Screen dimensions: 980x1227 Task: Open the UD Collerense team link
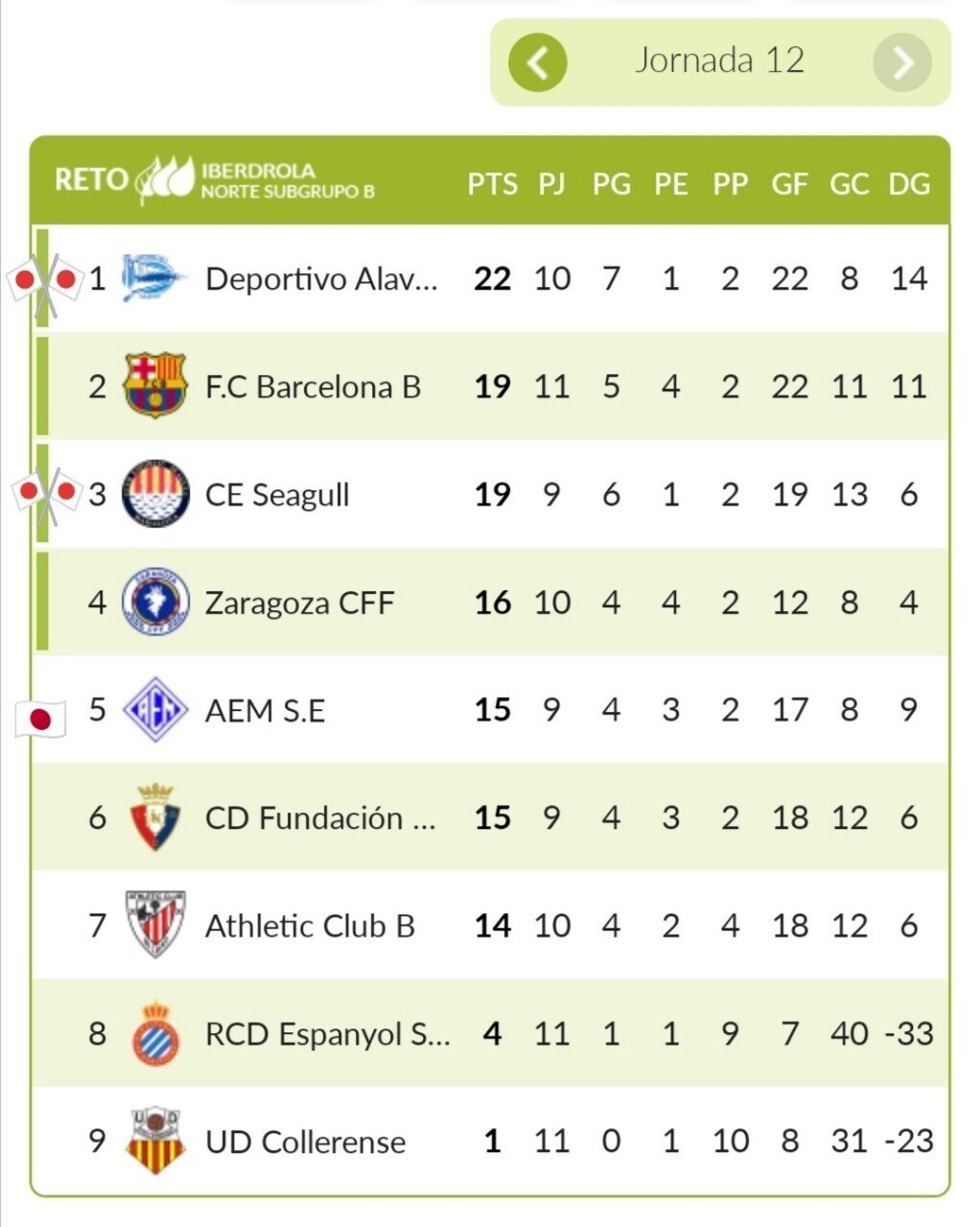pyautogui.click(x=306, y=1142)
